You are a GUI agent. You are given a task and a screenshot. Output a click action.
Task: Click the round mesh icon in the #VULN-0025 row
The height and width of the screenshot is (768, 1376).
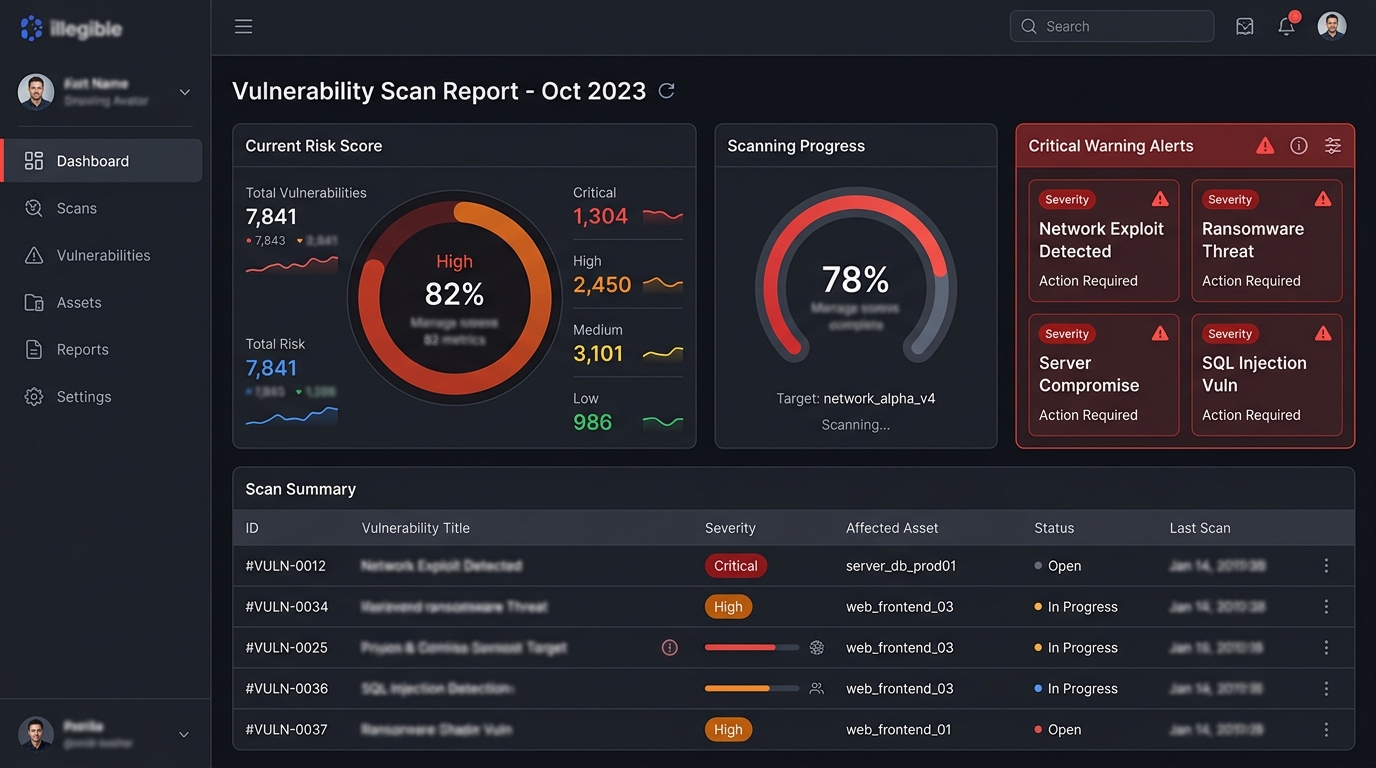[817, 648]
